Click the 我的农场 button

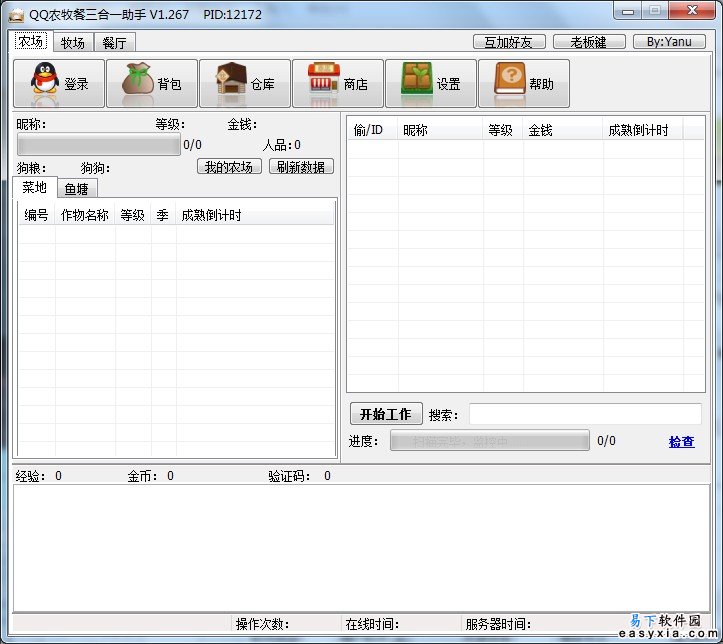click(x=229, y=167)
